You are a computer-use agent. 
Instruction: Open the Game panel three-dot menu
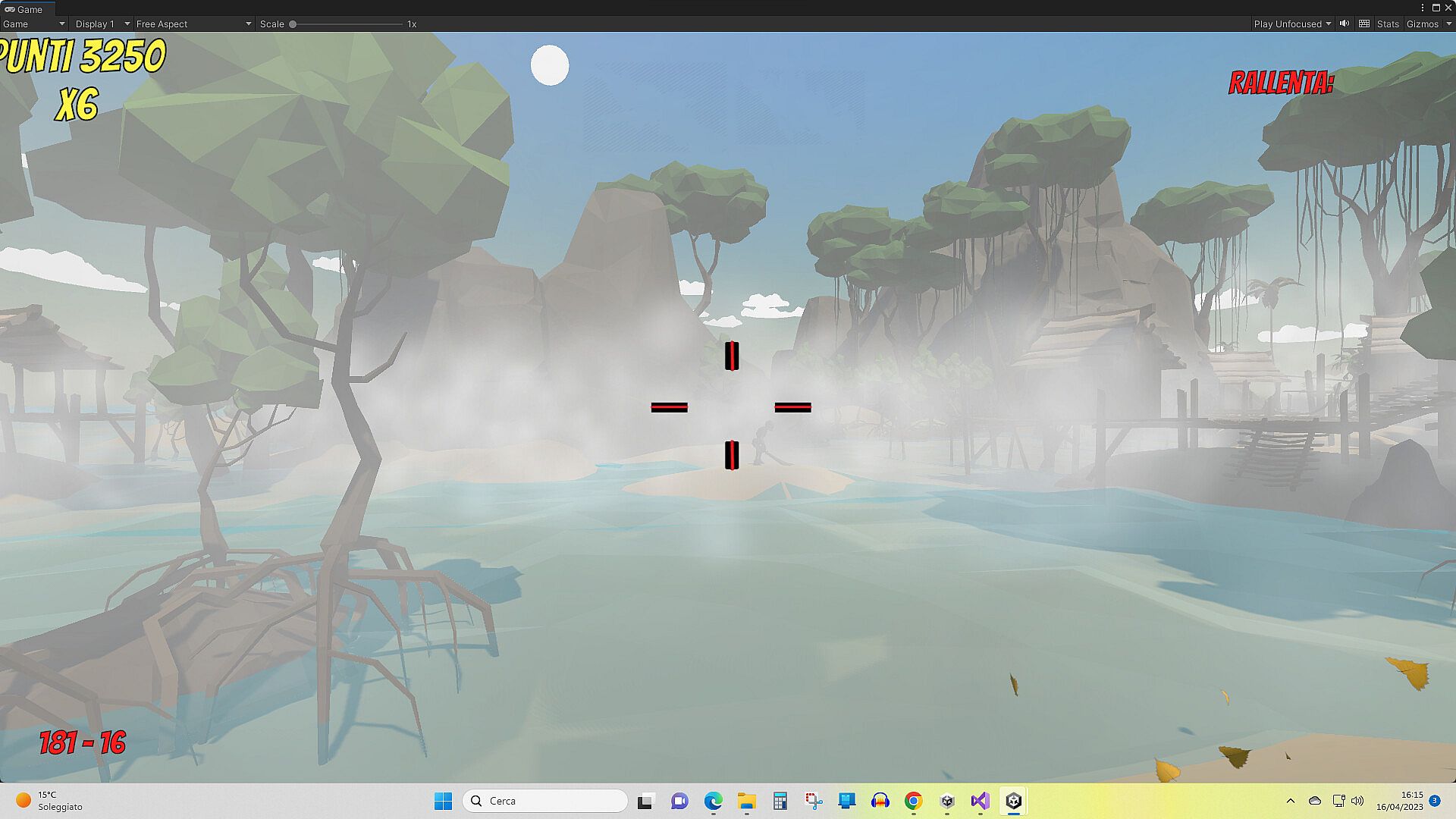point(1422,8)
